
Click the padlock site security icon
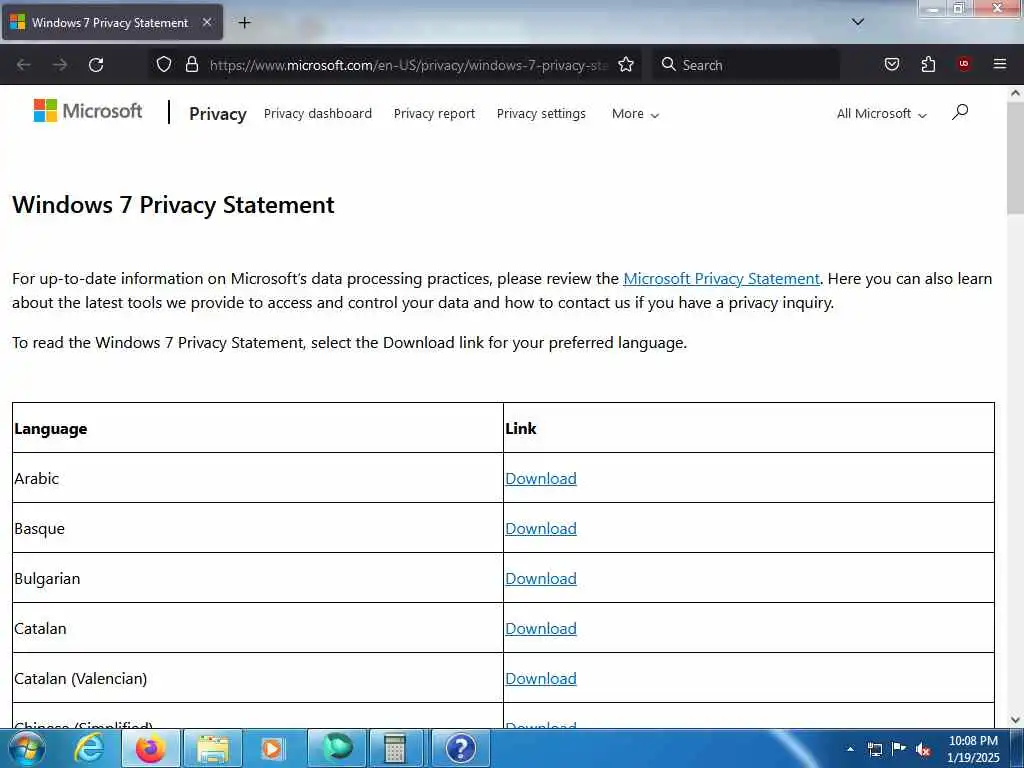pos(191,64)
